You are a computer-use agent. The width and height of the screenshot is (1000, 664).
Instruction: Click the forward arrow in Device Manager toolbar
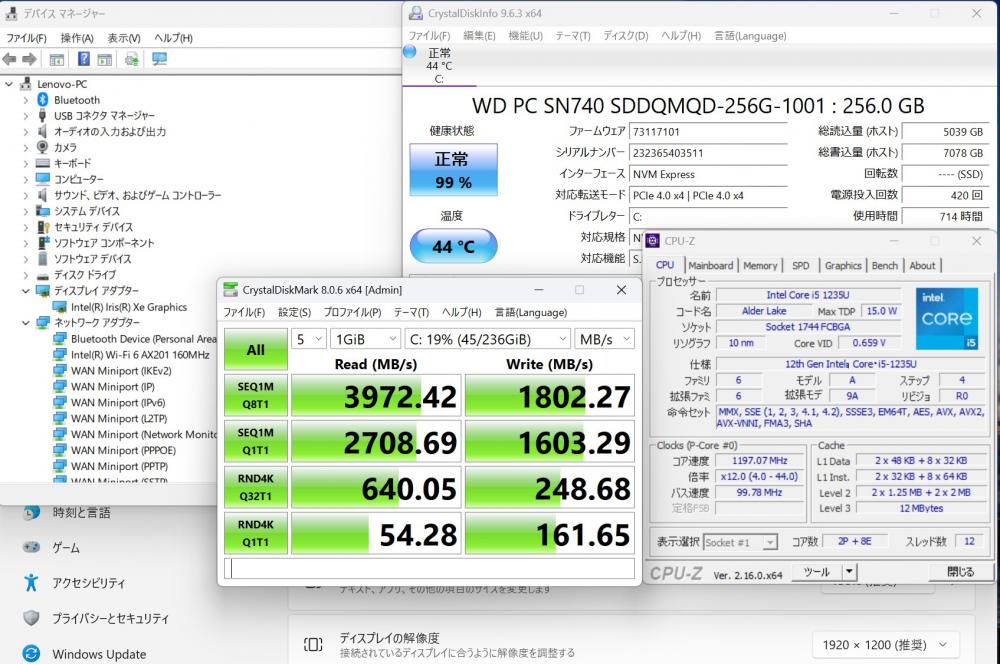point(29,59)
